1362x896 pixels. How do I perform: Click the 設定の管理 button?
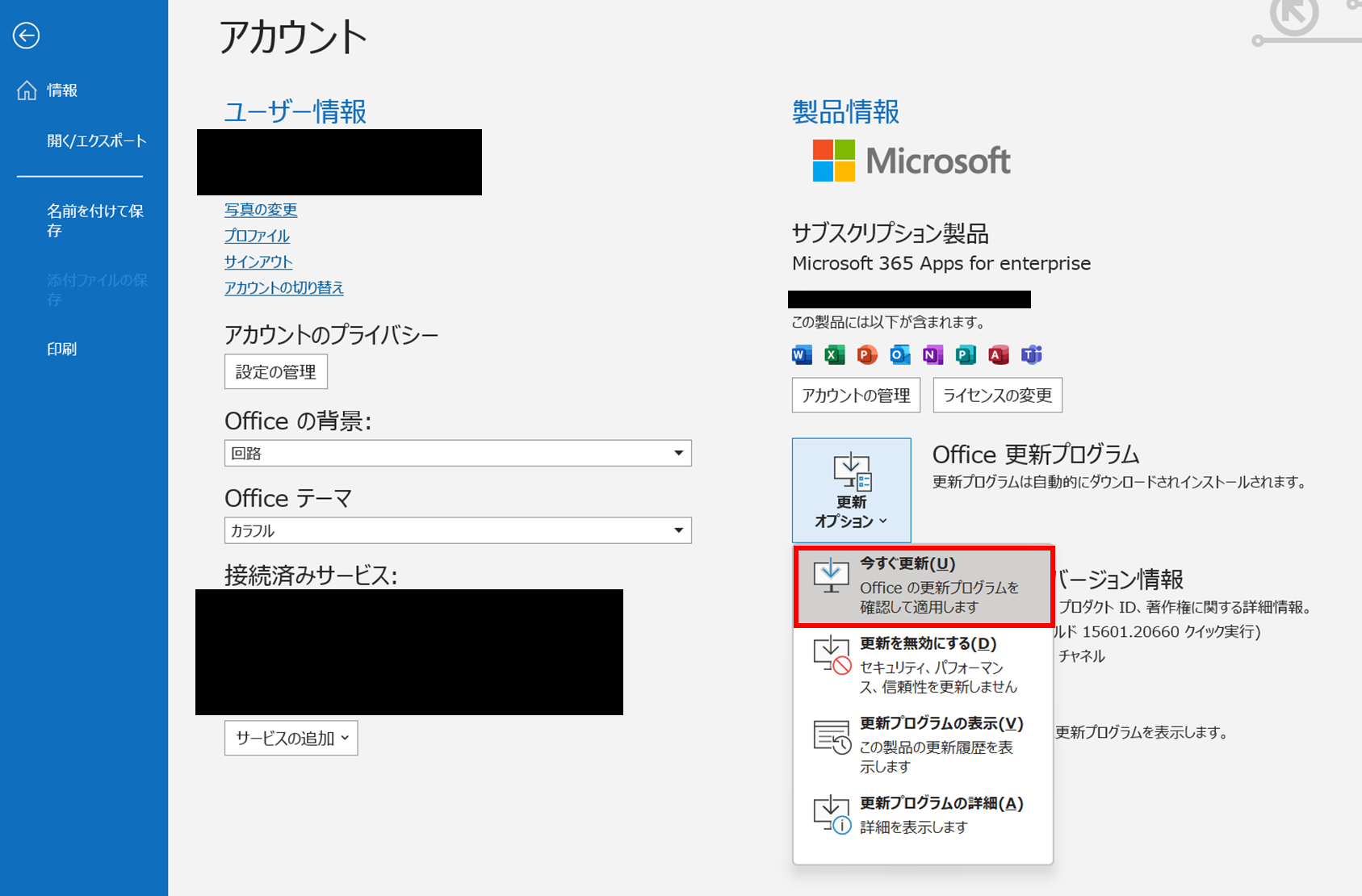[276, 371]
